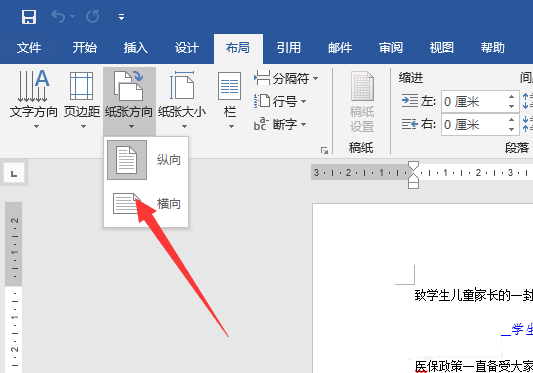Switch to the 插入 ribbon tab

[x=136, y=48]
